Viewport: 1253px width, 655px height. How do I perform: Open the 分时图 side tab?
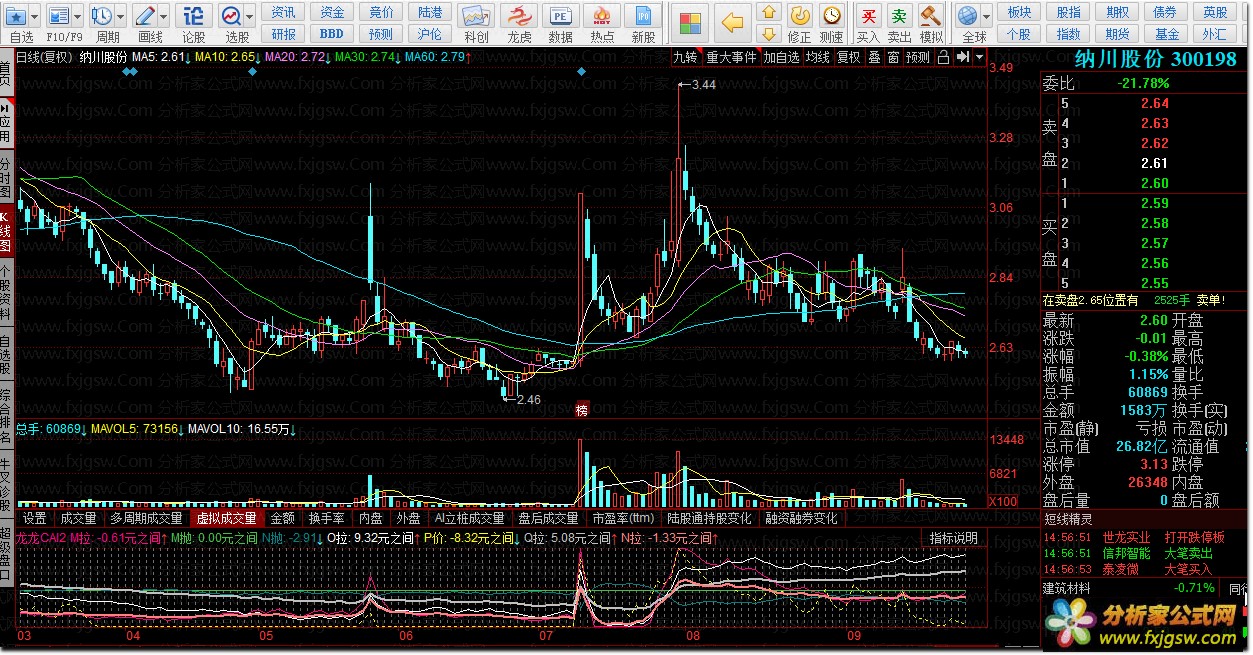click(x=6, y=177)
